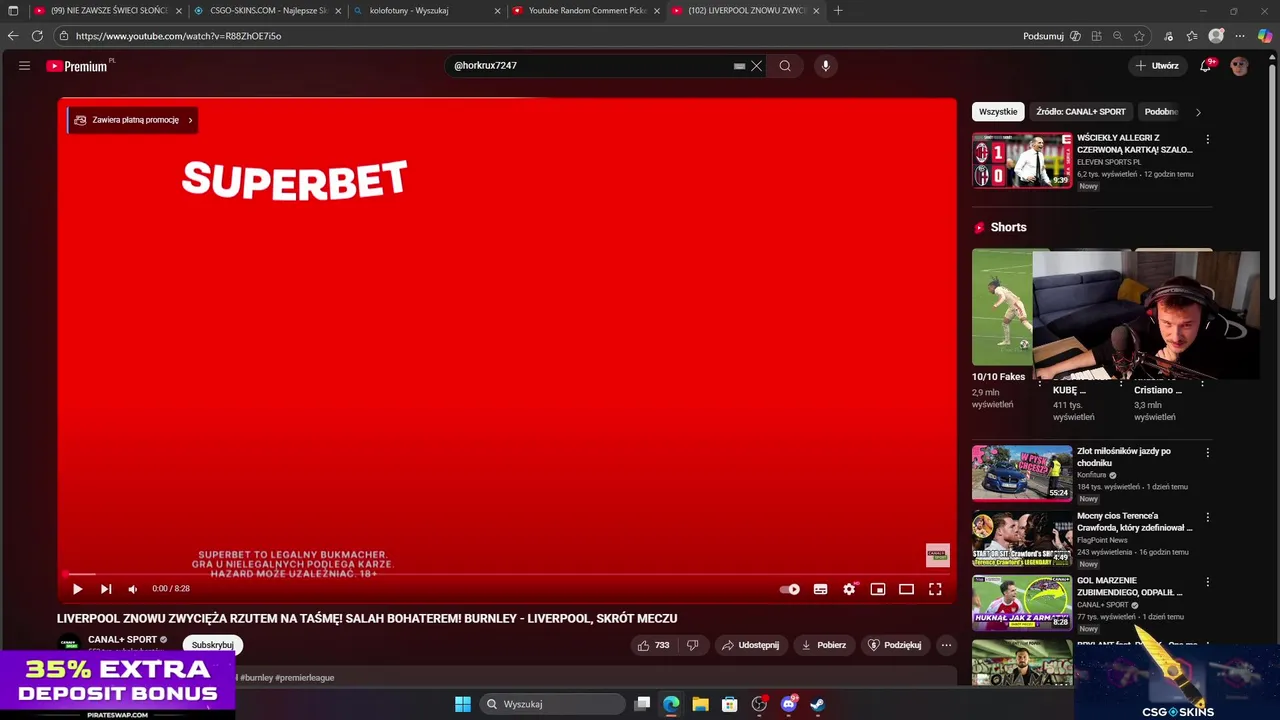The width and height of the screenshot is (1280, 720).
Task: Toggle autoplay switch in the player
Action: click(x=790, y=589)
